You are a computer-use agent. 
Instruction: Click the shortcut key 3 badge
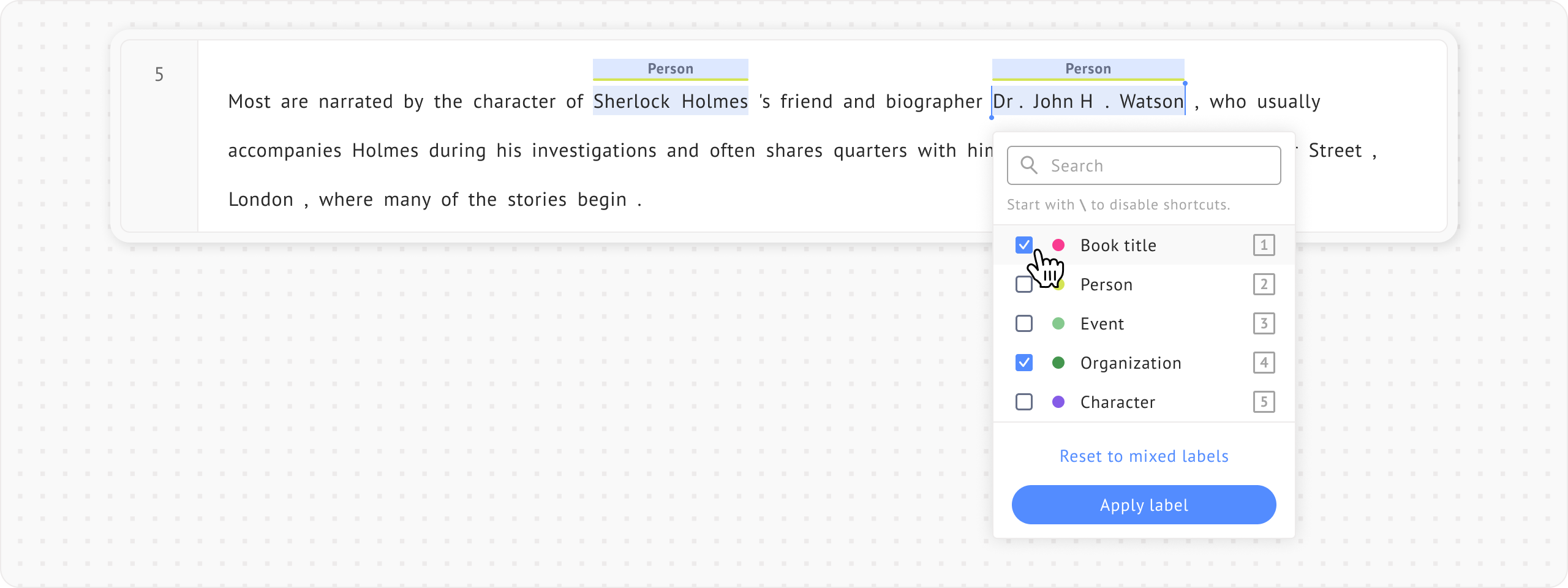1264,323
